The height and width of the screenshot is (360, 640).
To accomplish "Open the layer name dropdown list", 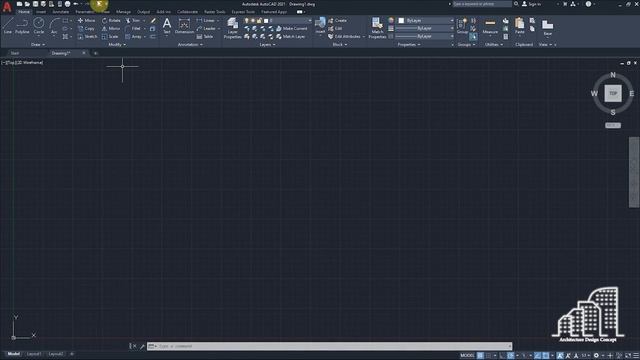I will click(310, 20).
